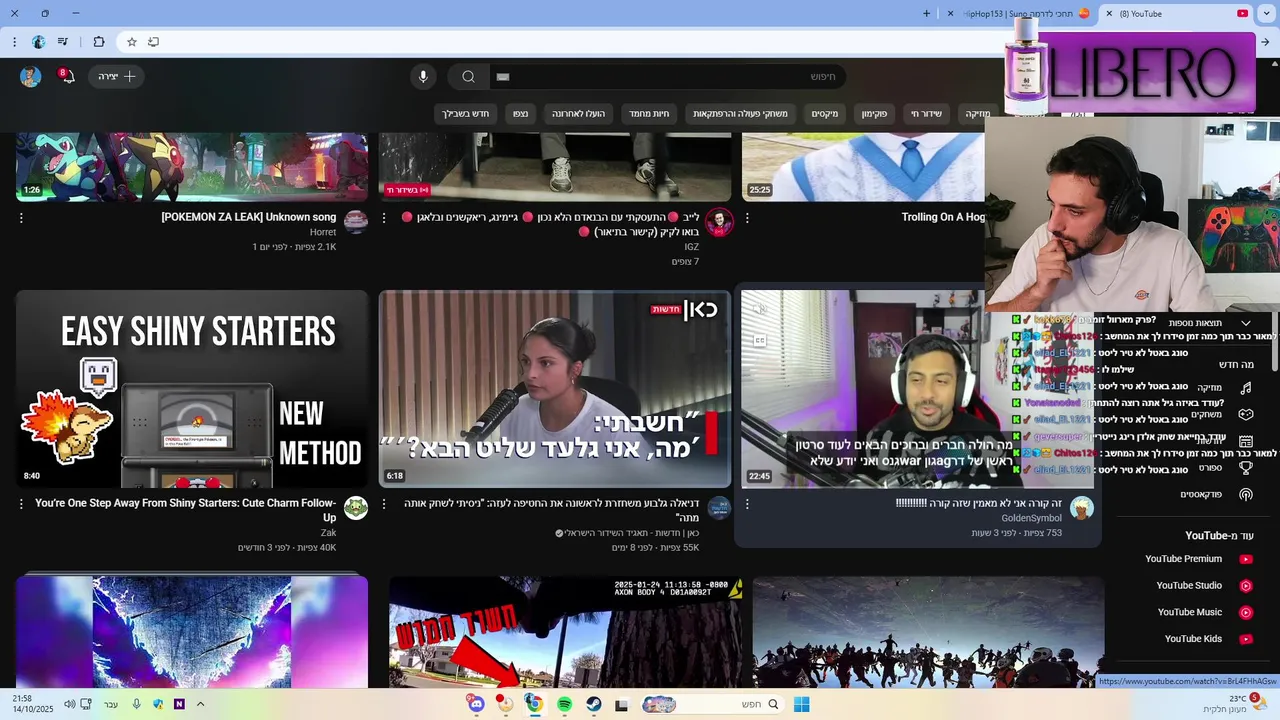
Task: Open the Chrome extensions puzzle icon
Action: 98,42
